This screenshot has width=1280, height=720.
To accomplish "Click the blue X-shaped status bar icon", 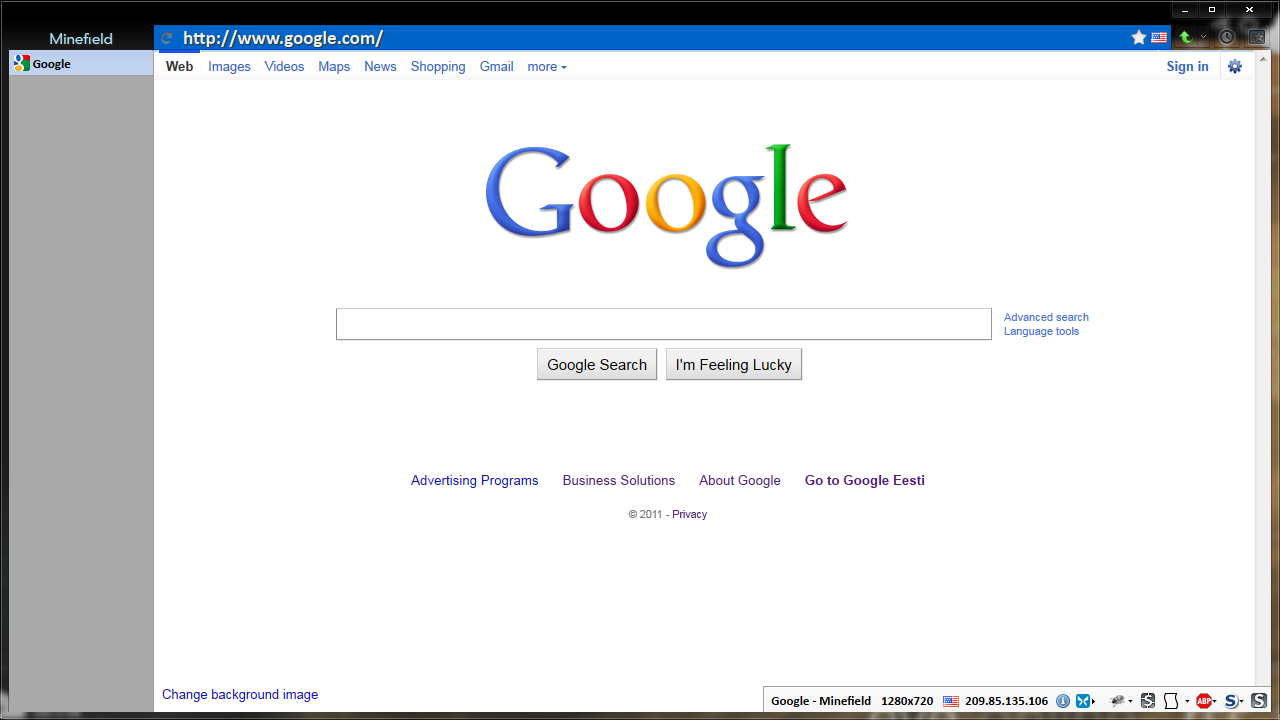I will tap(1083, 701).
